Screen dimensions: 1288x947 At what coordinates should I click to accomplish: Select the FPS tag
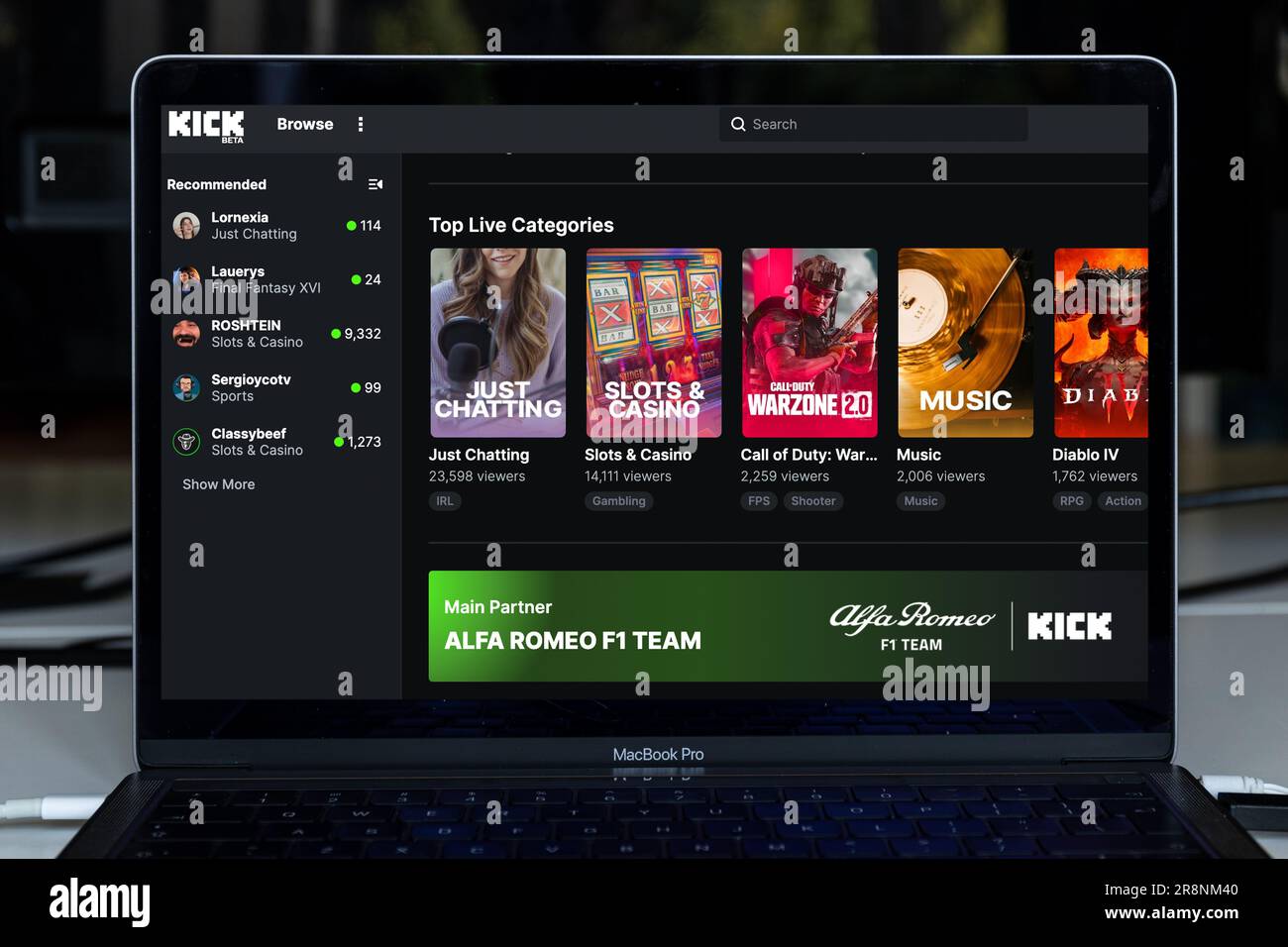pos(759,501)
